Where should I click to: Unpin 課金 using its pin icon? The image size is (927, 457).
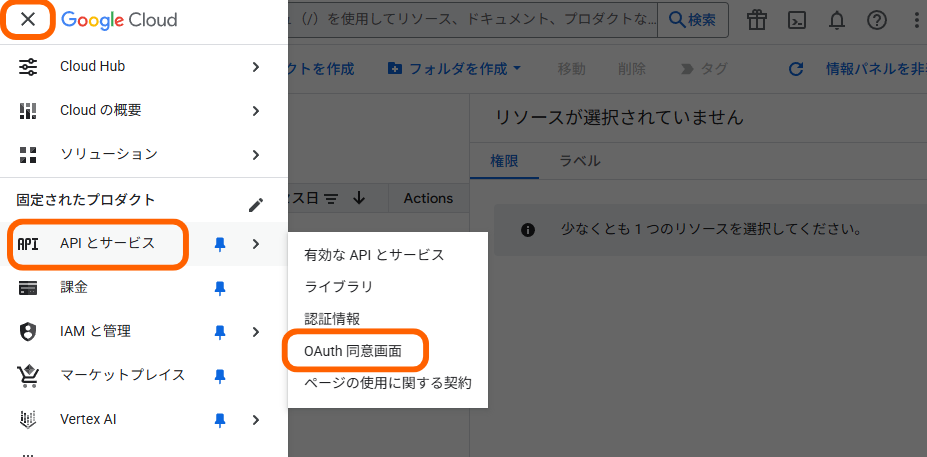coord(220,289)
